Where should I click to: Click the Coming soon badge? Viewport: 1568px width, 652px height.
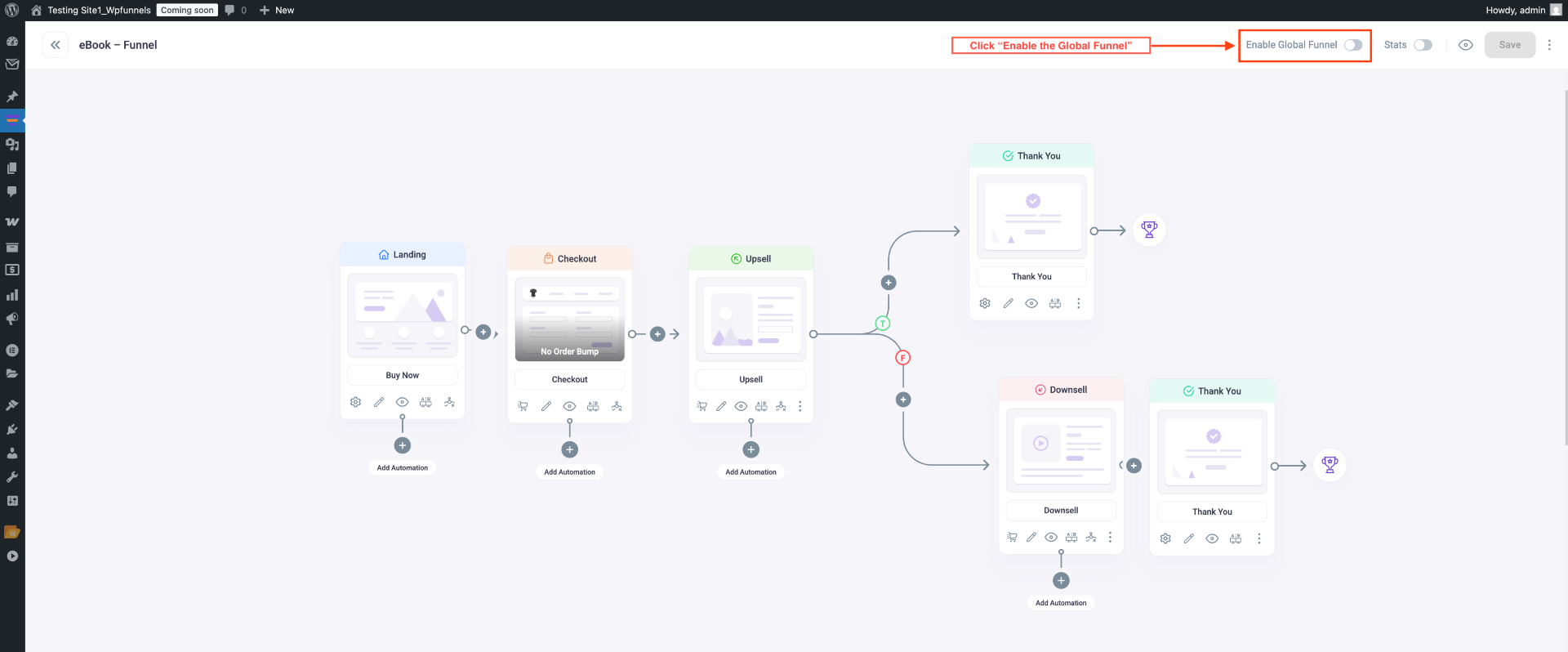click(187, 10)
